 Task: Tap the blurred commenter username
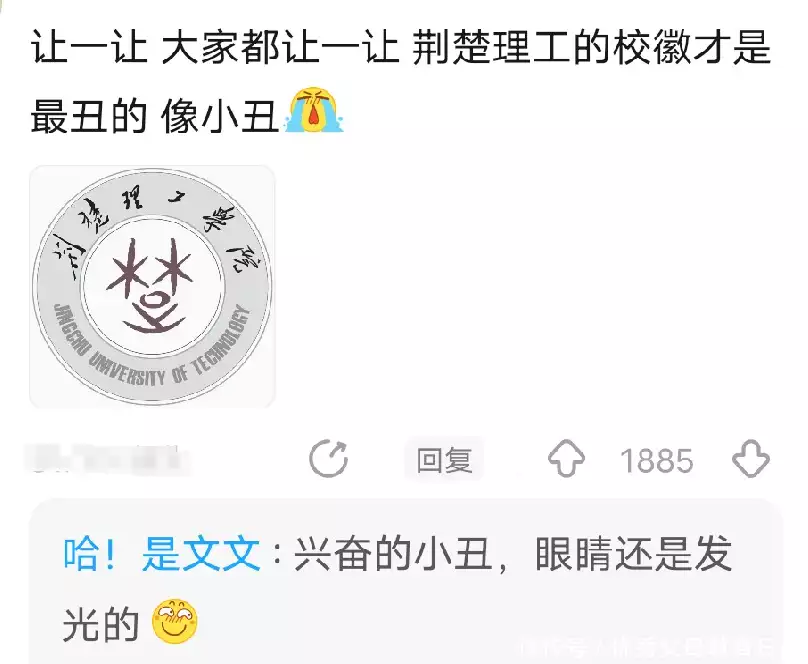(107, 459)
